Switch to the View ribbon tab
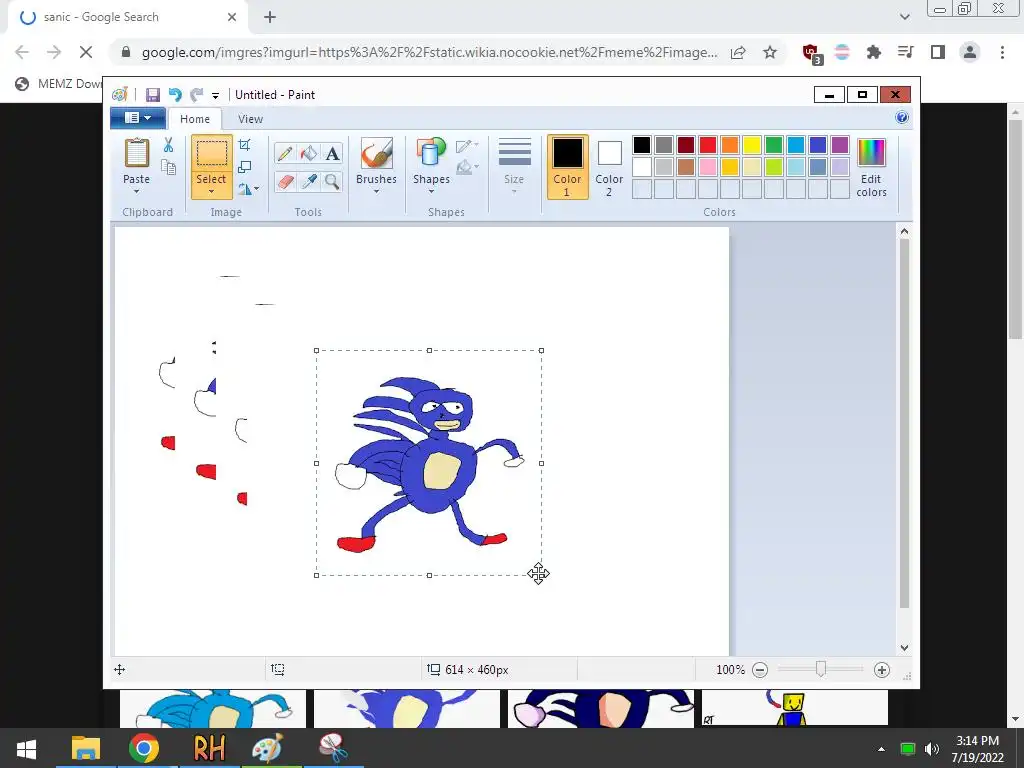Screen dimensions: 1024x768 pos(250,119)
